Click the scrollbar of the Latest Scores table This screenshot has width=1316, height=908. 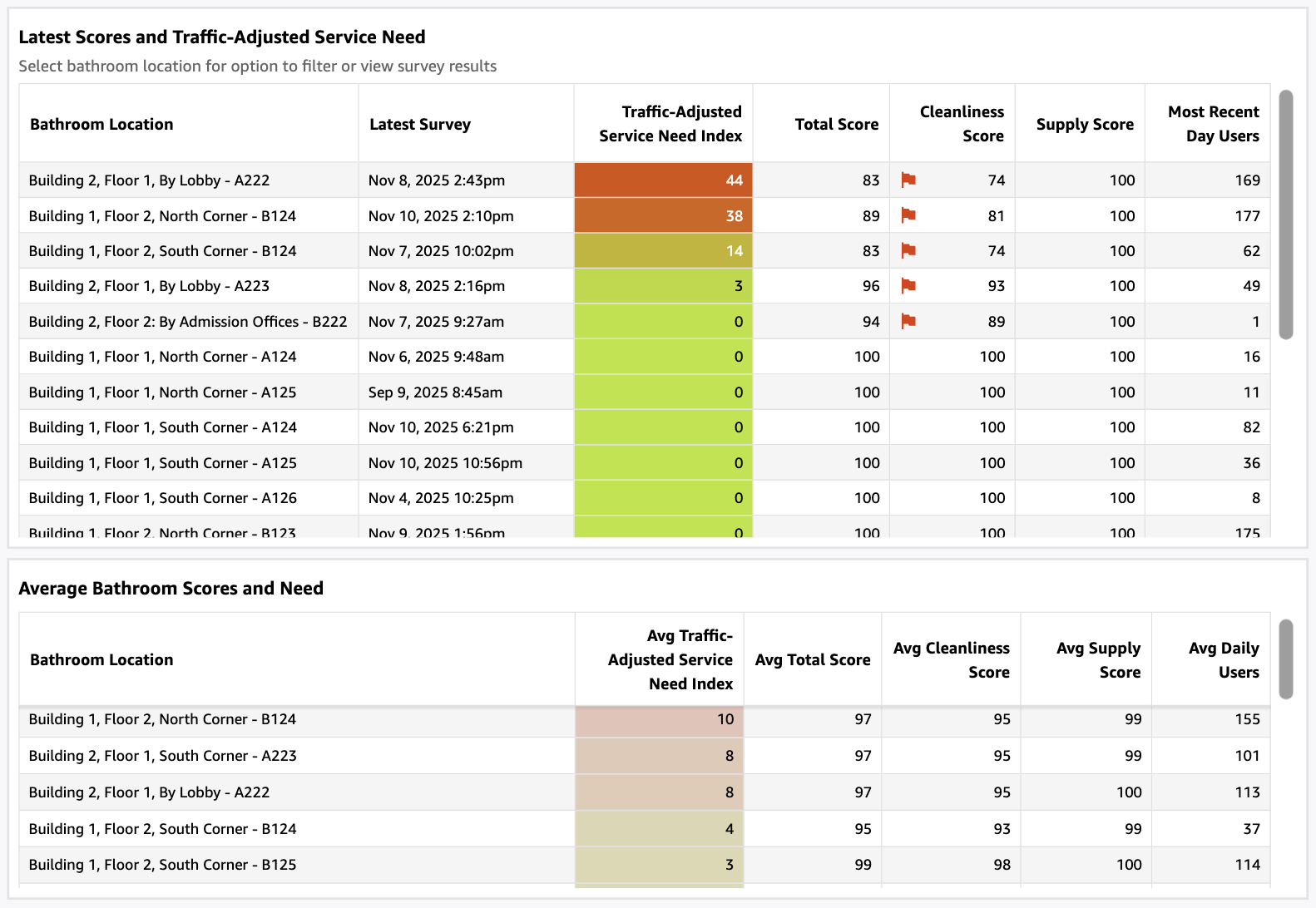tap(1286, 215)
